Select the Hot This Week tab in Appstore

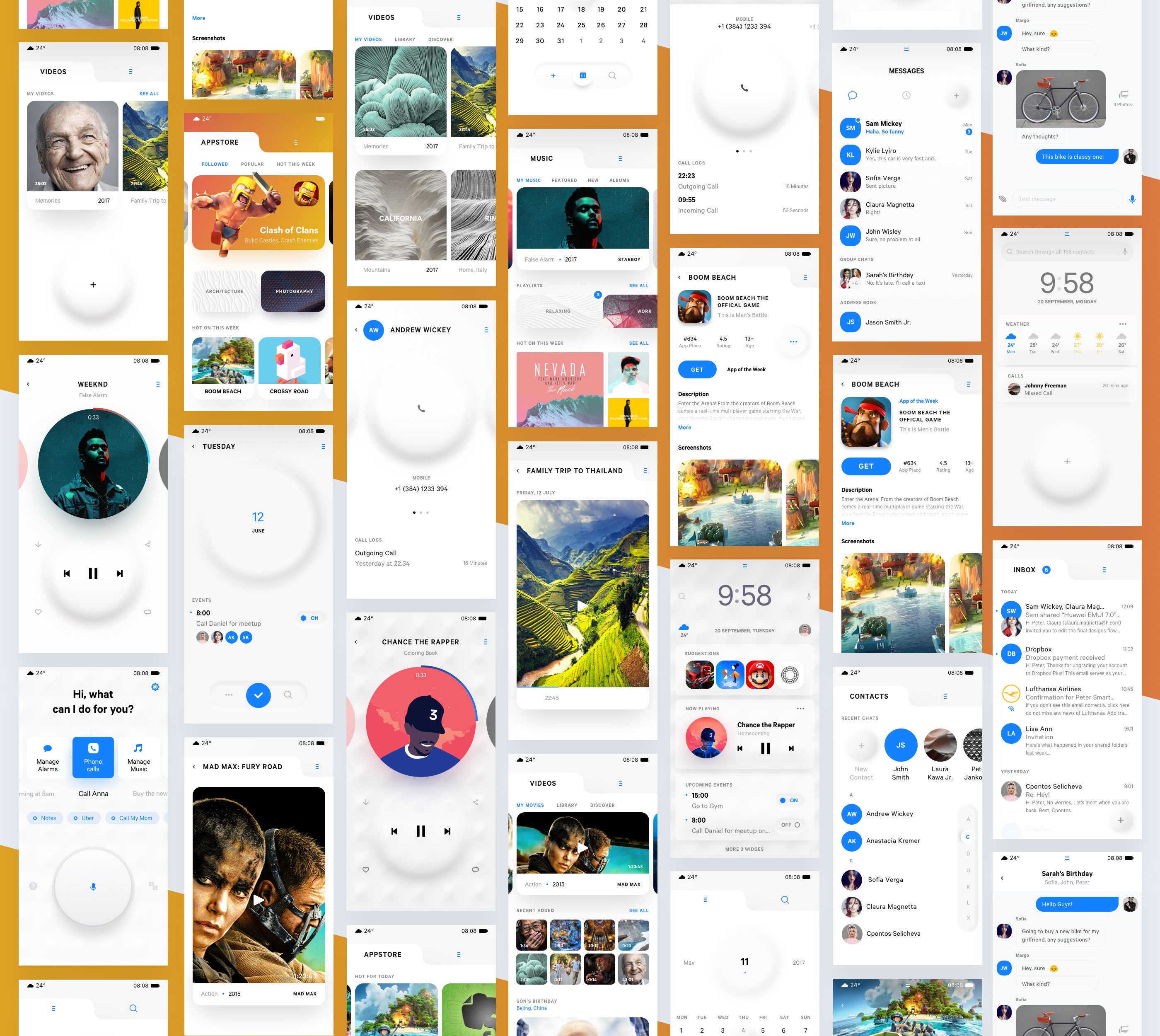pos(295,164)
